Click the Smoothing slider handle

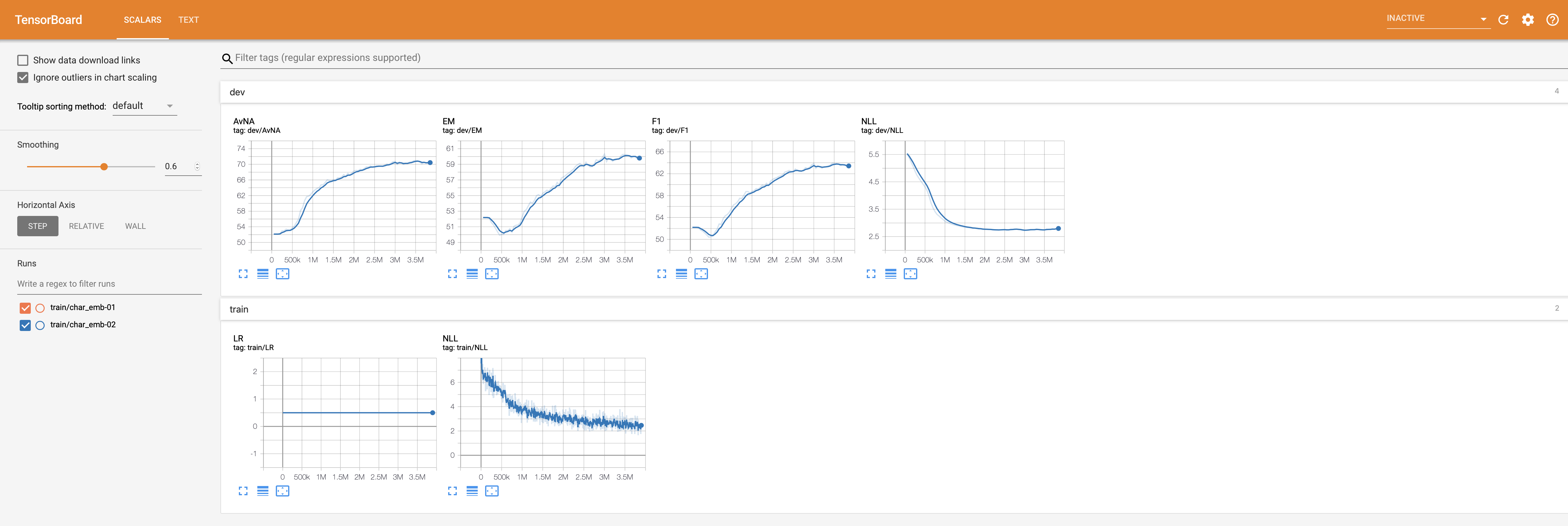(x=104, y=167)
